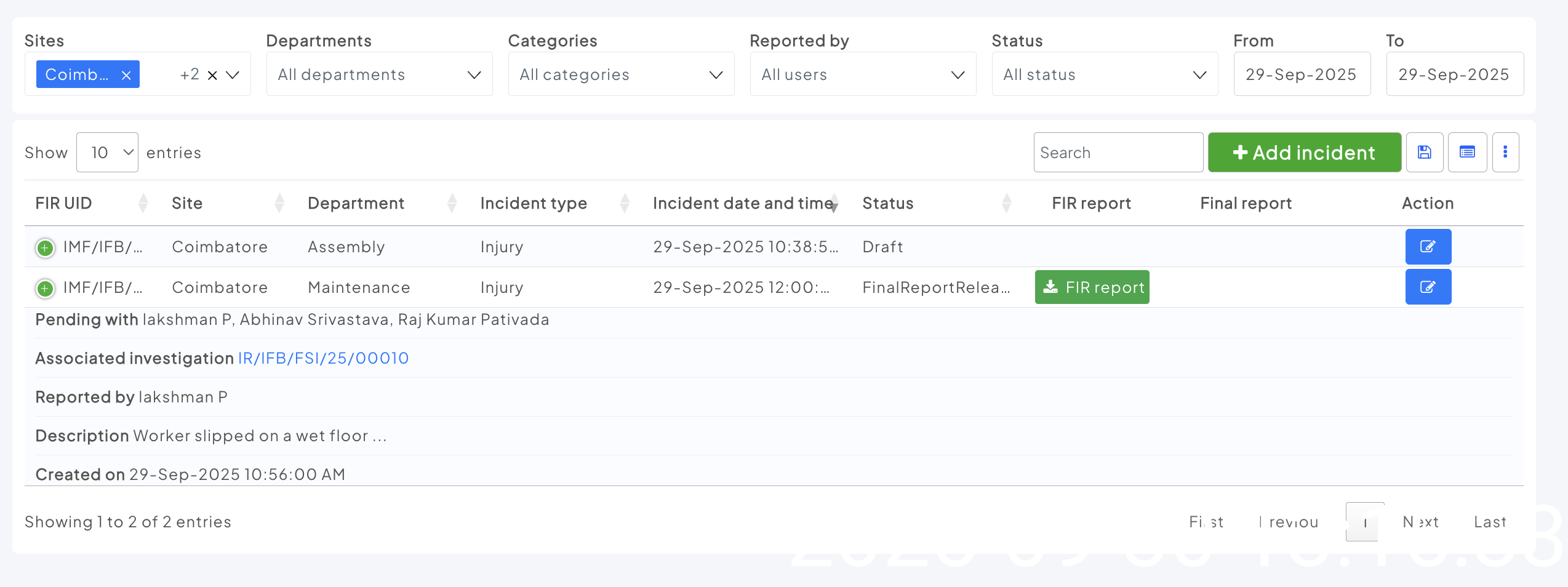Change the show entries count dropdown
Screen dimensions: 1568x587
(x=107, y=153)
